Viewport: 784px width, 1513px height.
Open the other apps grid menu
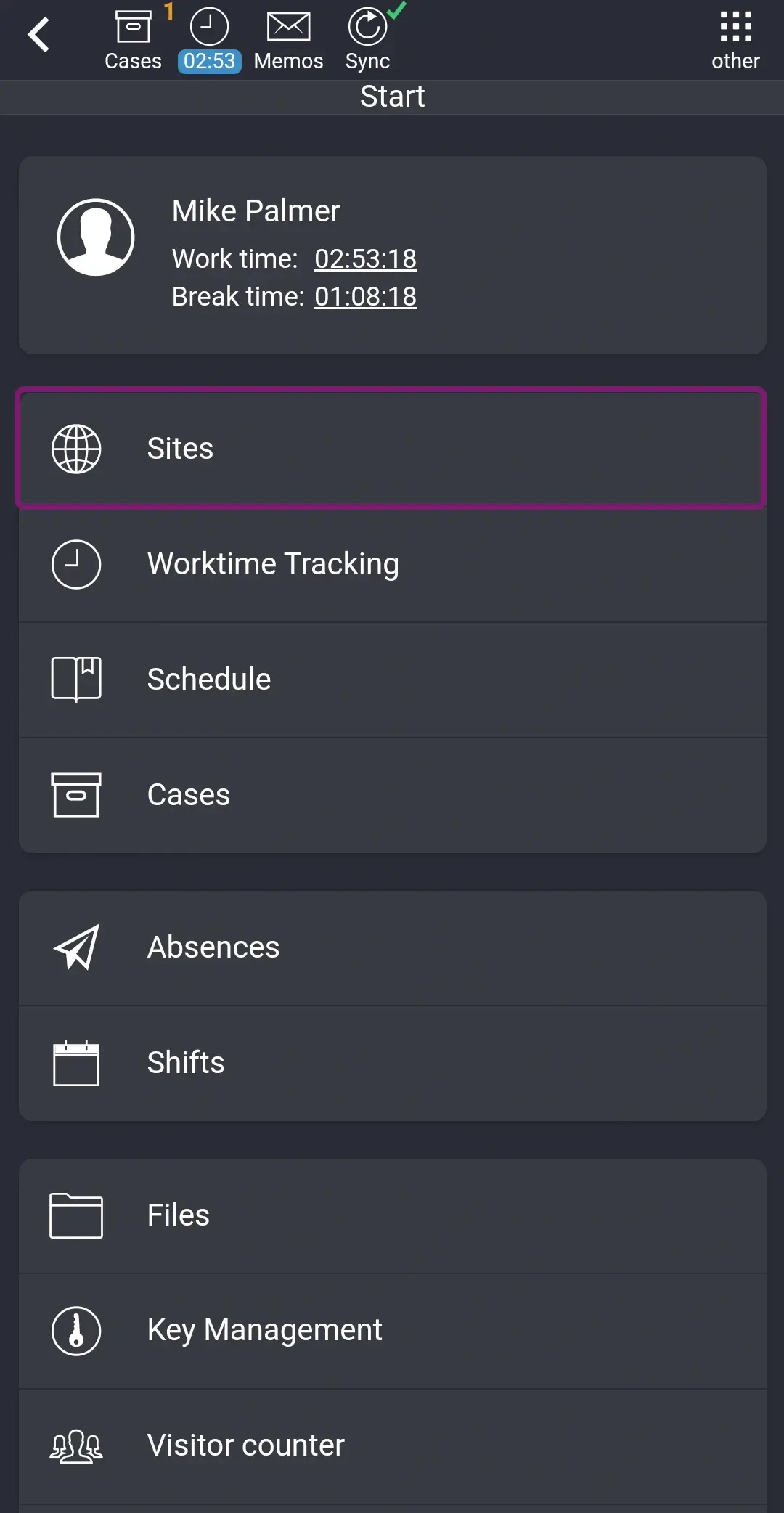pyautogui.click(x=735, y=40)
